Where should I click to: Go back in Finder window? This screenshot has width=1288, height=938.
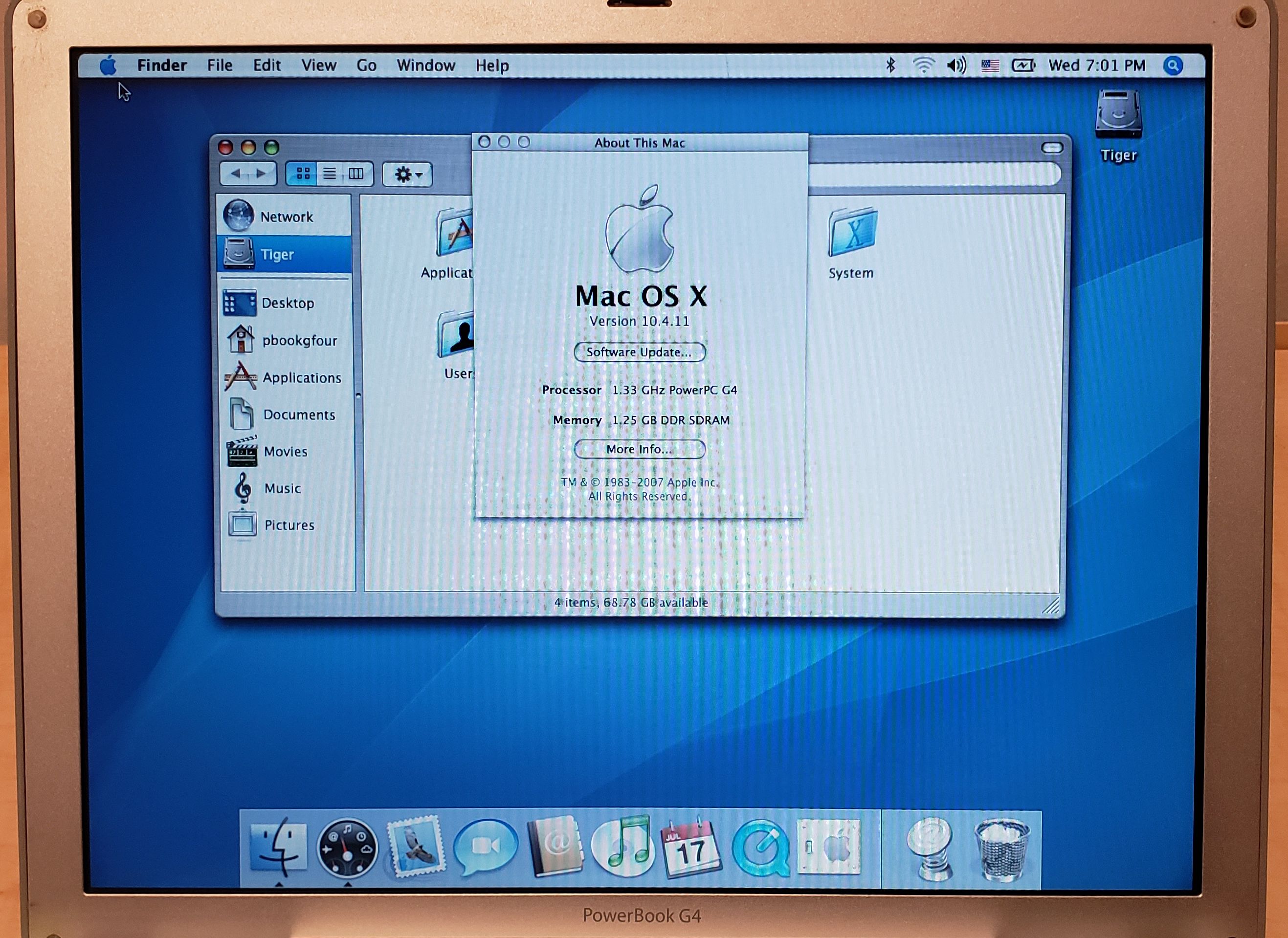236,174
